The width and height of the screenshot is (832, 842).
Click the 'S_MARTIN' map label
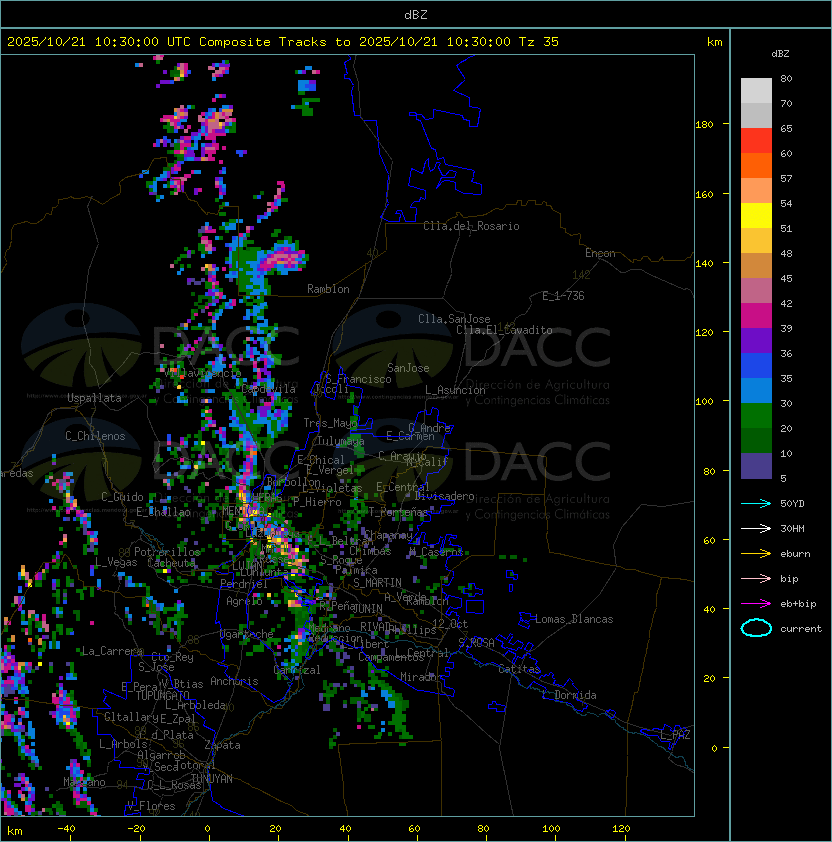pos(377,583)
